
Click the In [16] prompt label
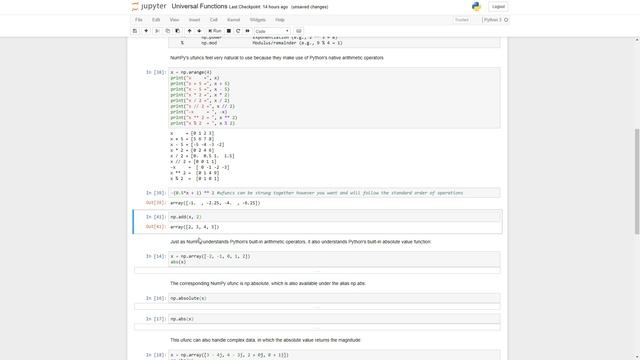(x=156, y=298)
